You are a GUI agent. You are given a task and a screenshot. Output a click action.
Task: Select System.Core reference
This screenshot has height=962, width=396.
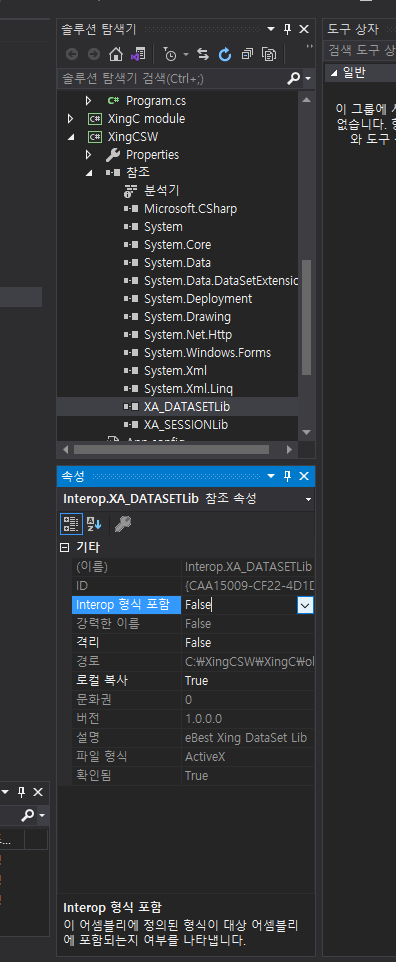click(177, 244)
